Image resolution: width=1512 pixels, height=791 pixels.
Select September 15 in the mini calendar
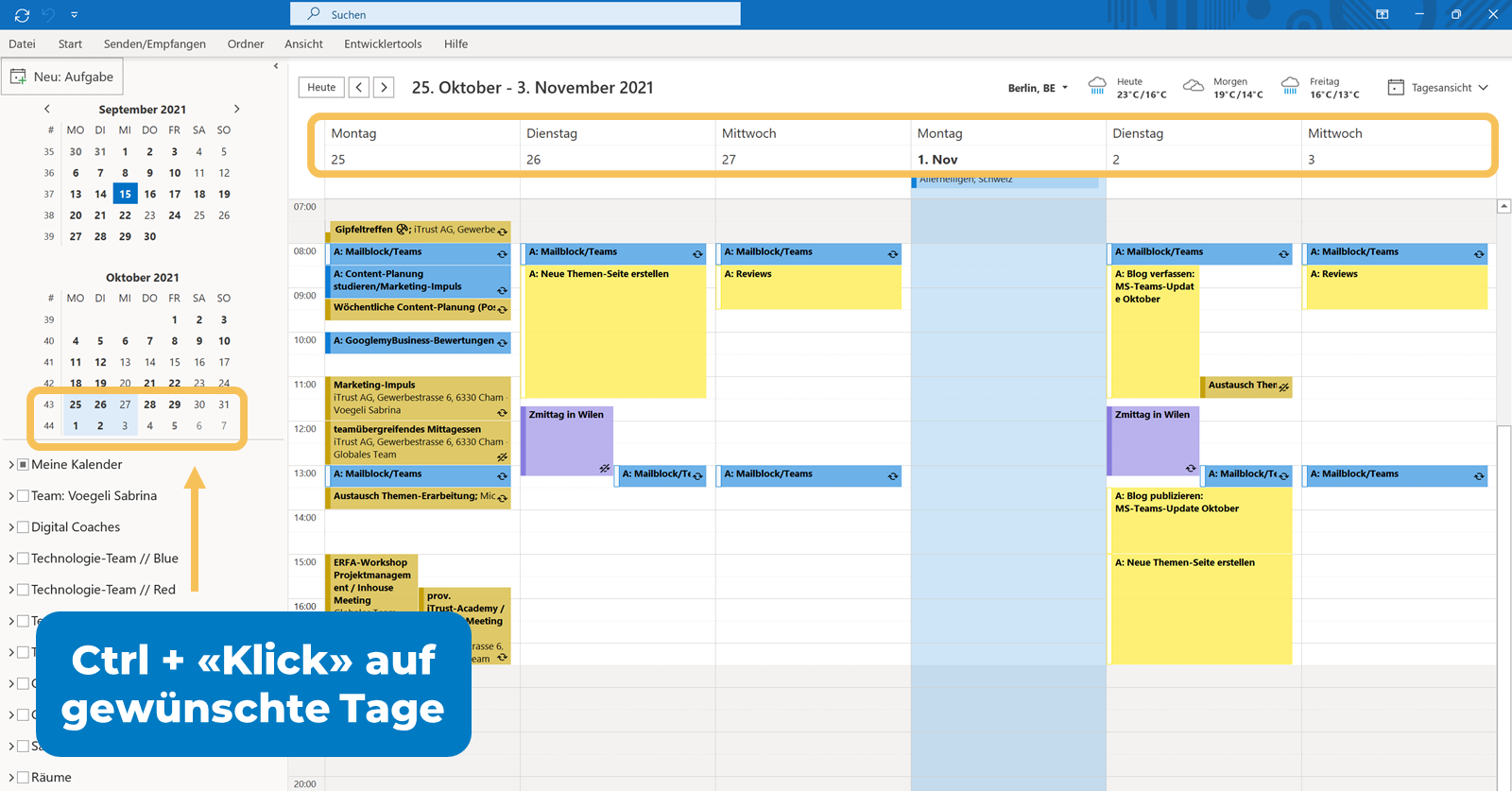(x=125, y=194)
